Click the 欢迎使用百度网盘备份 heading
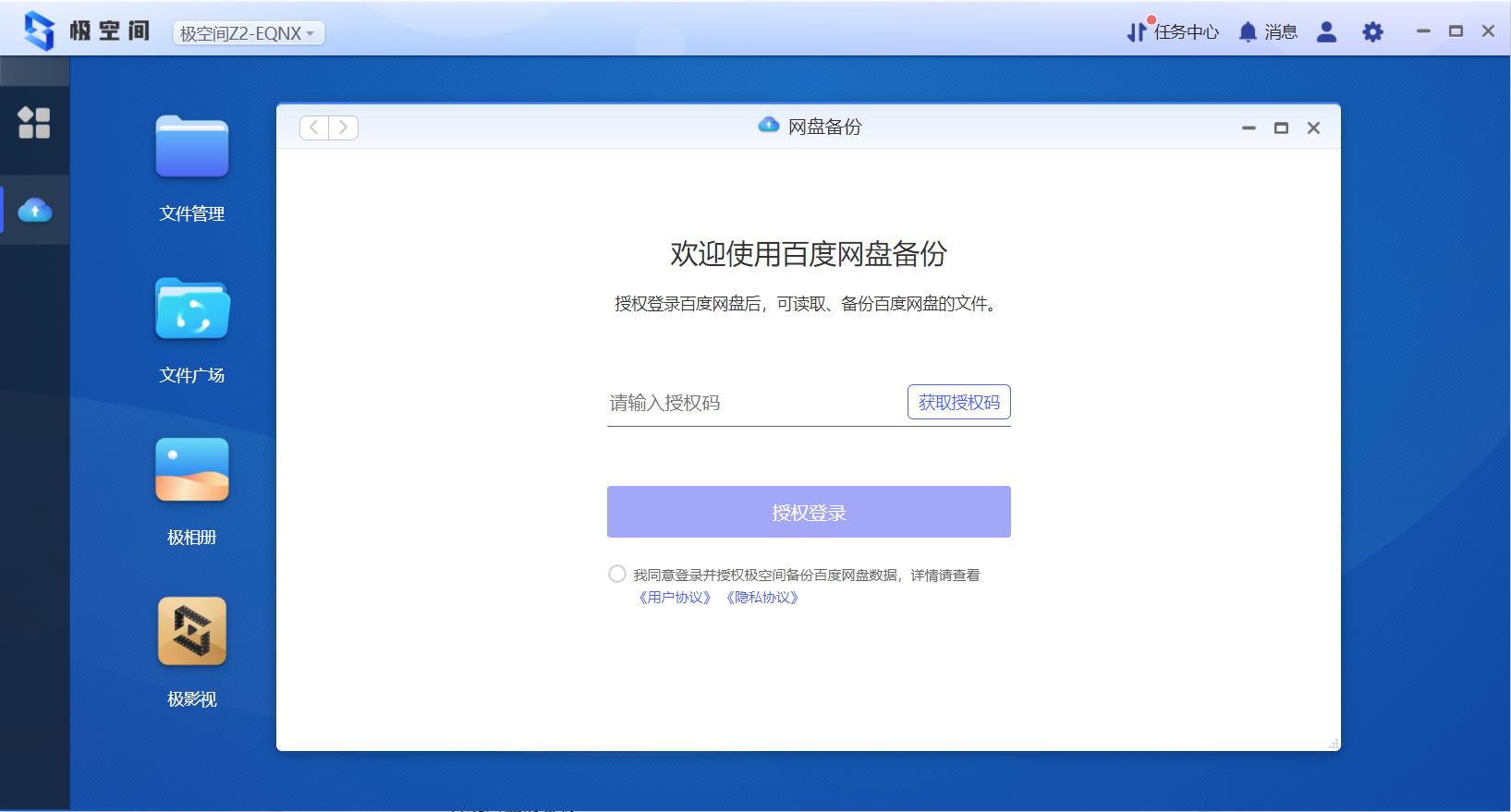This screenshot has height=812, width=1511. [x=809, y=254]
